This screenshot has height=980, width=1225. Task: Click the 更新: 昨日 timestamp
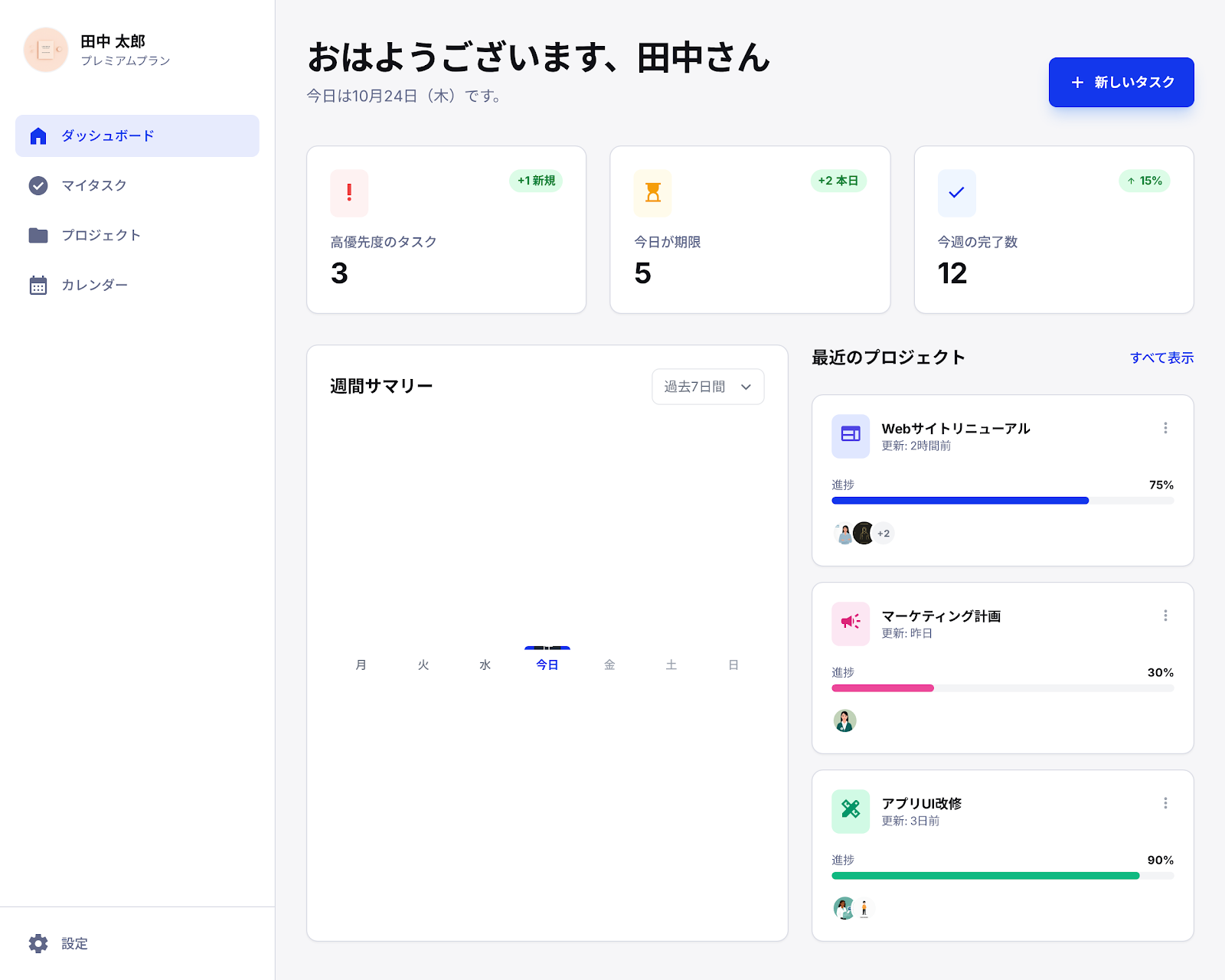point(906,633)
